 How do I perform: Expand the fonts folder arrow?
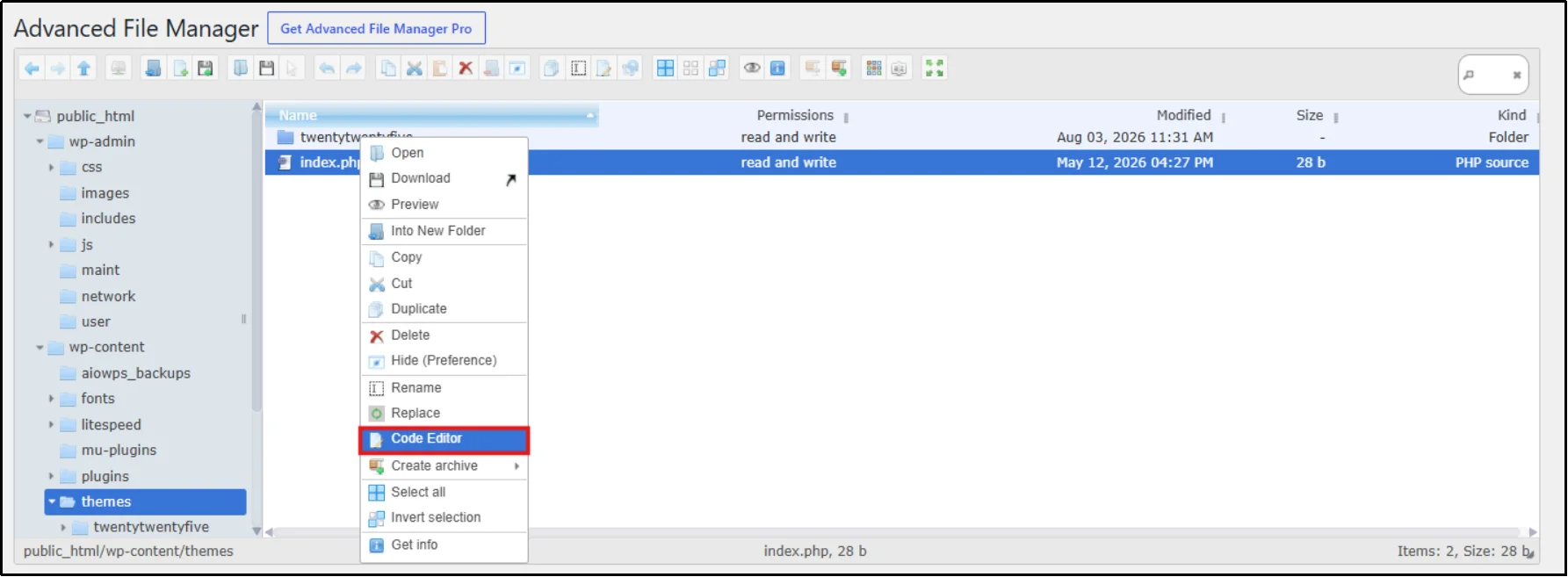(51, 399)
